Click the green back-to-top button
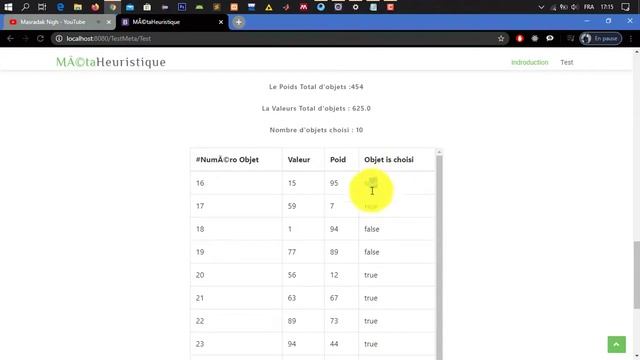The height and width of the screenshot is (360, 640). click(616, 344)
